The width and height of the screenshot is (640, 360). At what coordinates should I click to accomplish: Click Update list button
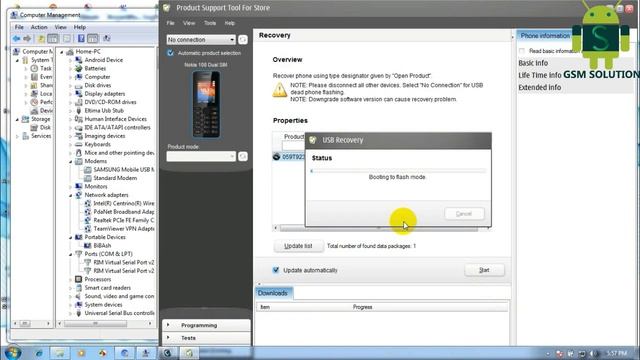coord(298,246)
